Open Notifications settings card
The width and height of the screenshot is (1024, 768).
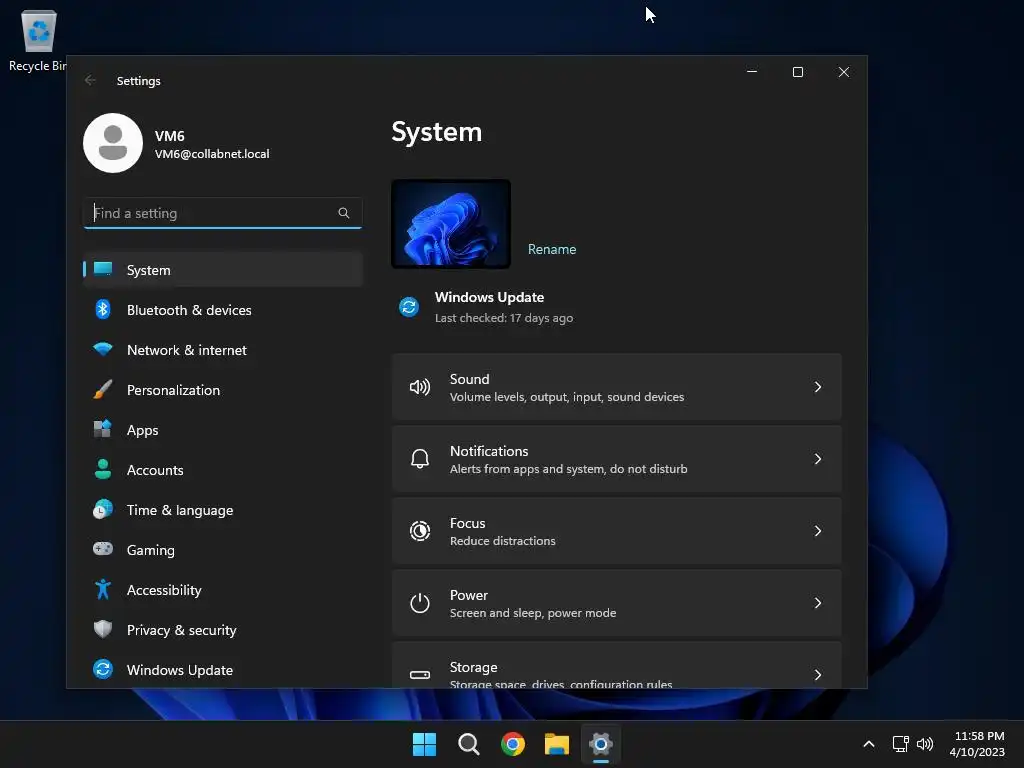(616, 459)
